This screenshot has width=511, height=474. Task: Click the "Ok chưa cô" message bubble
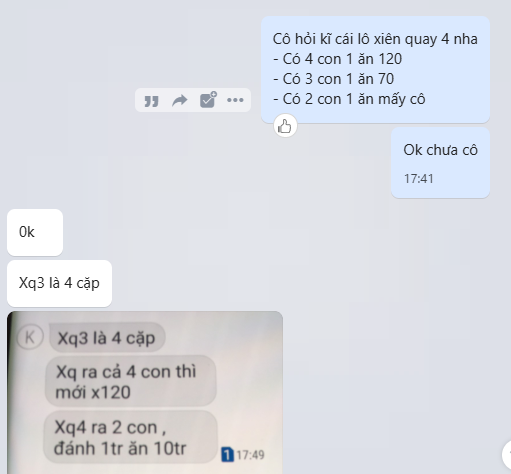coord(440,163)
